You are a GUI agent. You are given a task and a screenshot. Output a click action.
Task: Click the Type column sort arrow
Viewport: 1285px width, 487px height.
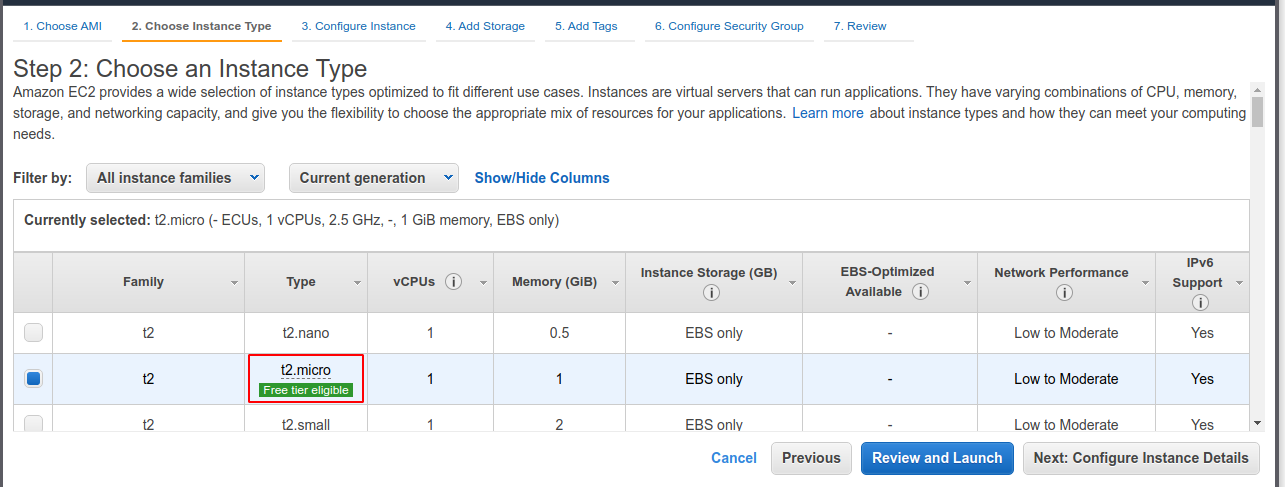pyautogui.click(x=358, y=283)
